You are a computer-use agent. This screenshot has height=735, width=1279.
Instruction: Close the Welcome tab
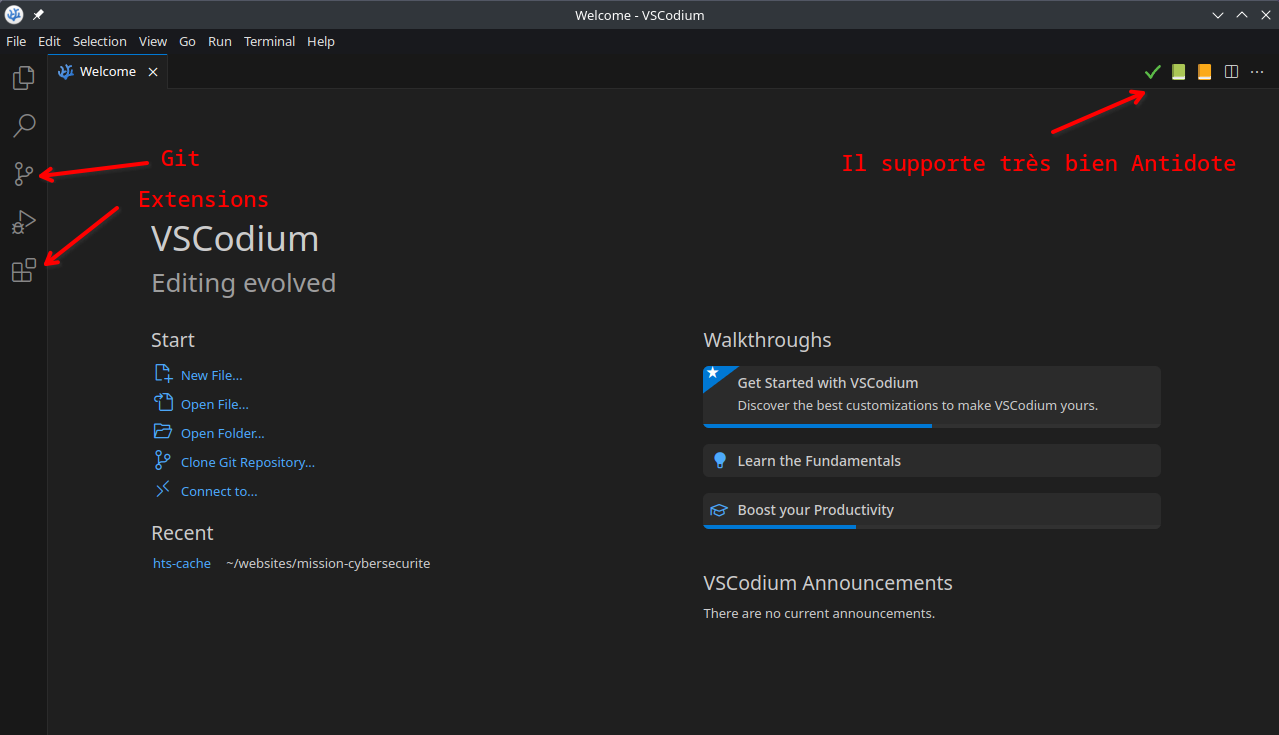tap(153, 71)
